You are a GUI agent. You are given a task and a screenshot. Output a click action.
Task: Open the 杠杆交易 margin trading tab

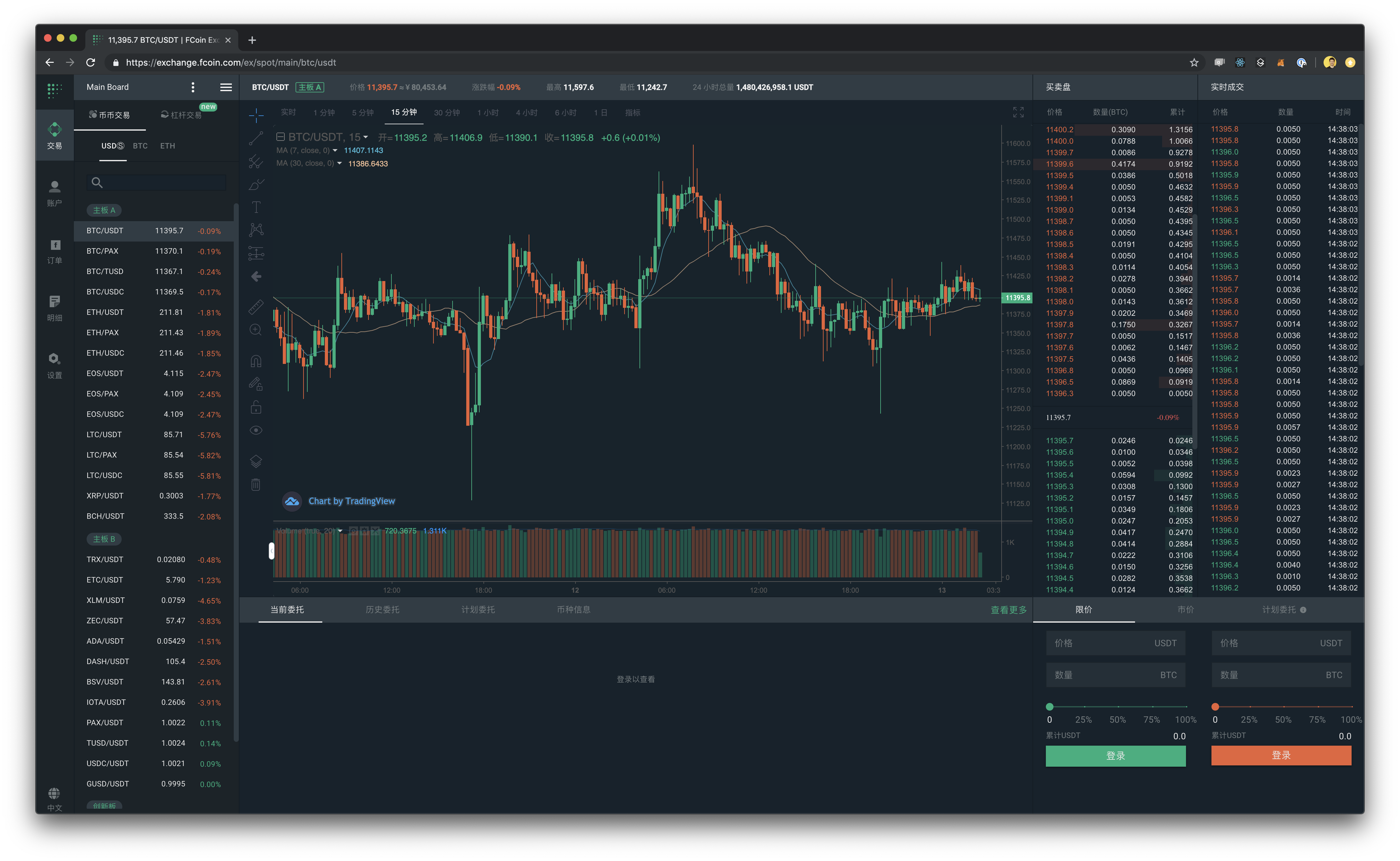182,115
